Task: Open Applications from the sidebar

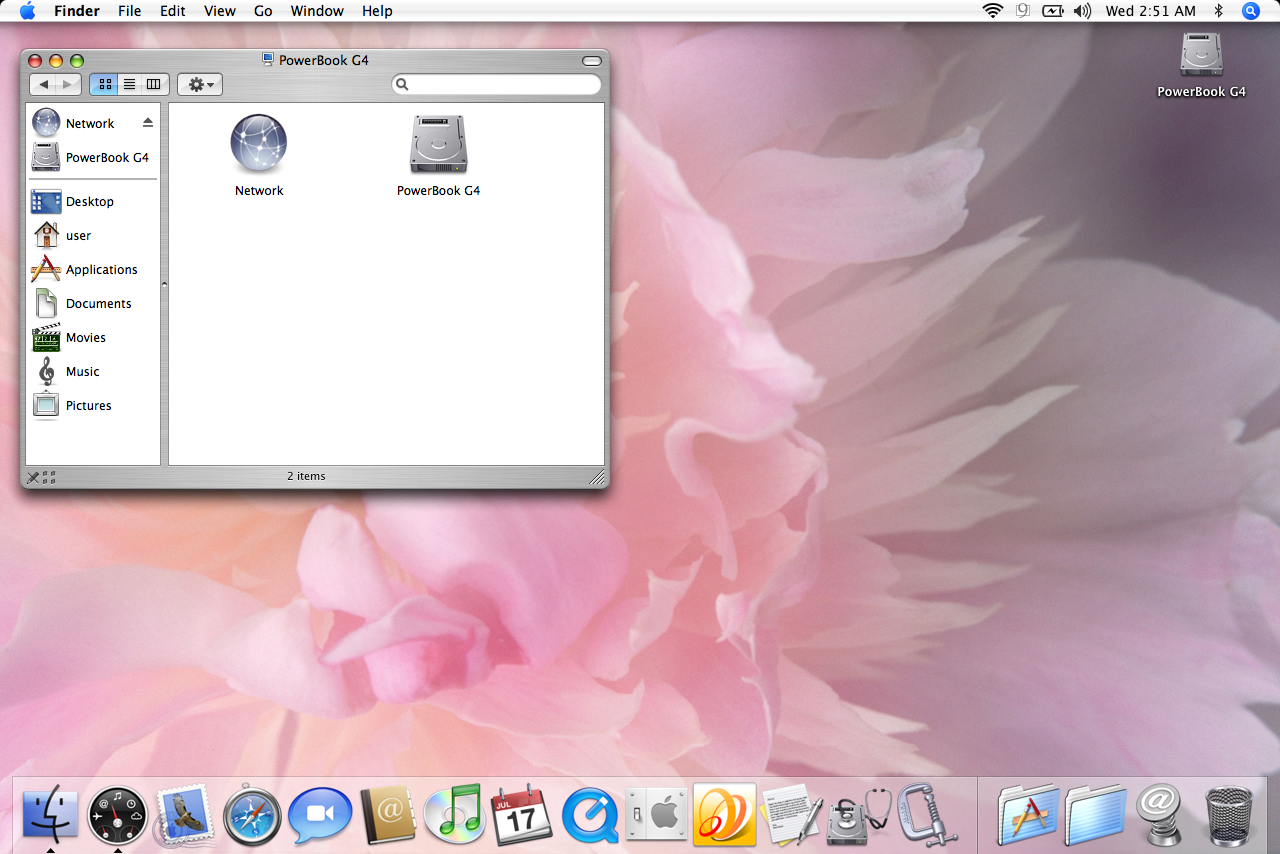Action: click(x=85, y=269)
